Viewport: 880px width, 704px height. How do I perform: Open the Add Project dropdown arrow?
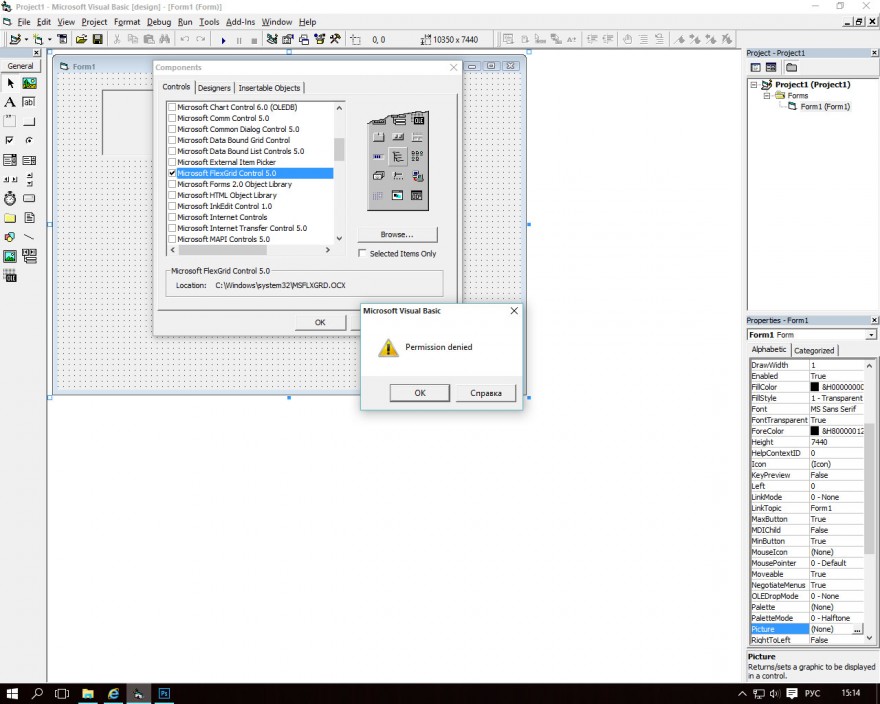click(26, 39)
